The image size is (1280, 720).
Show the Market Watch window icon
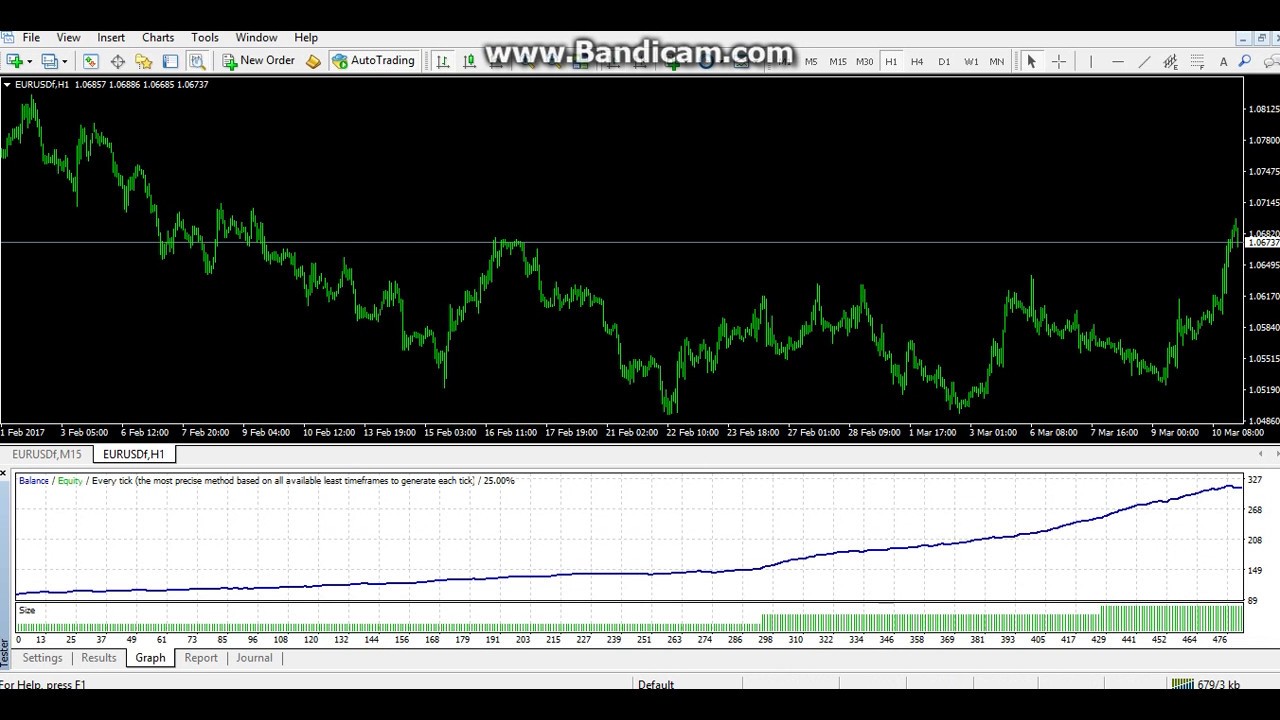90,61
